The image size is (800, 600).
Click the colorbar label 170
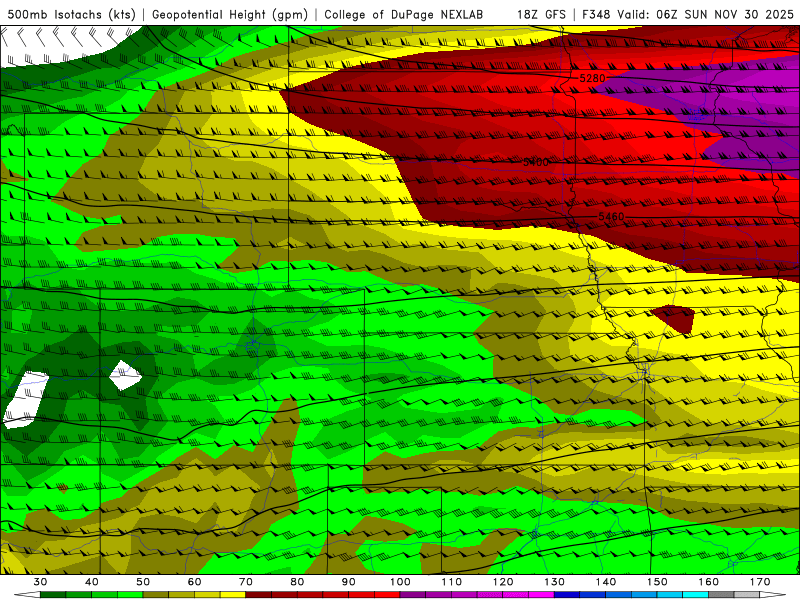tap(760, 582)
